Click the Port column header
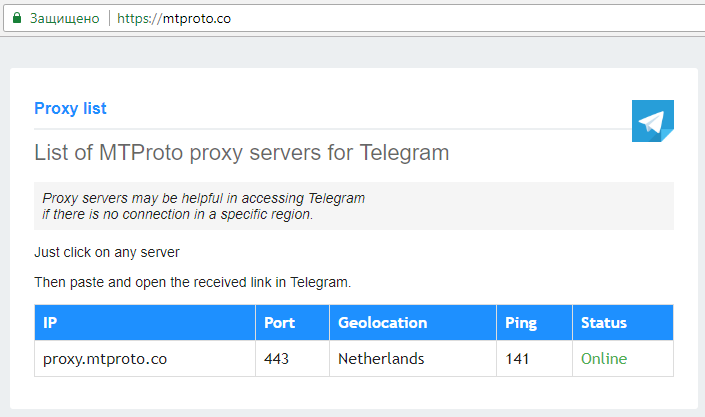The image size is (705, 417). (x=292, y=323)
